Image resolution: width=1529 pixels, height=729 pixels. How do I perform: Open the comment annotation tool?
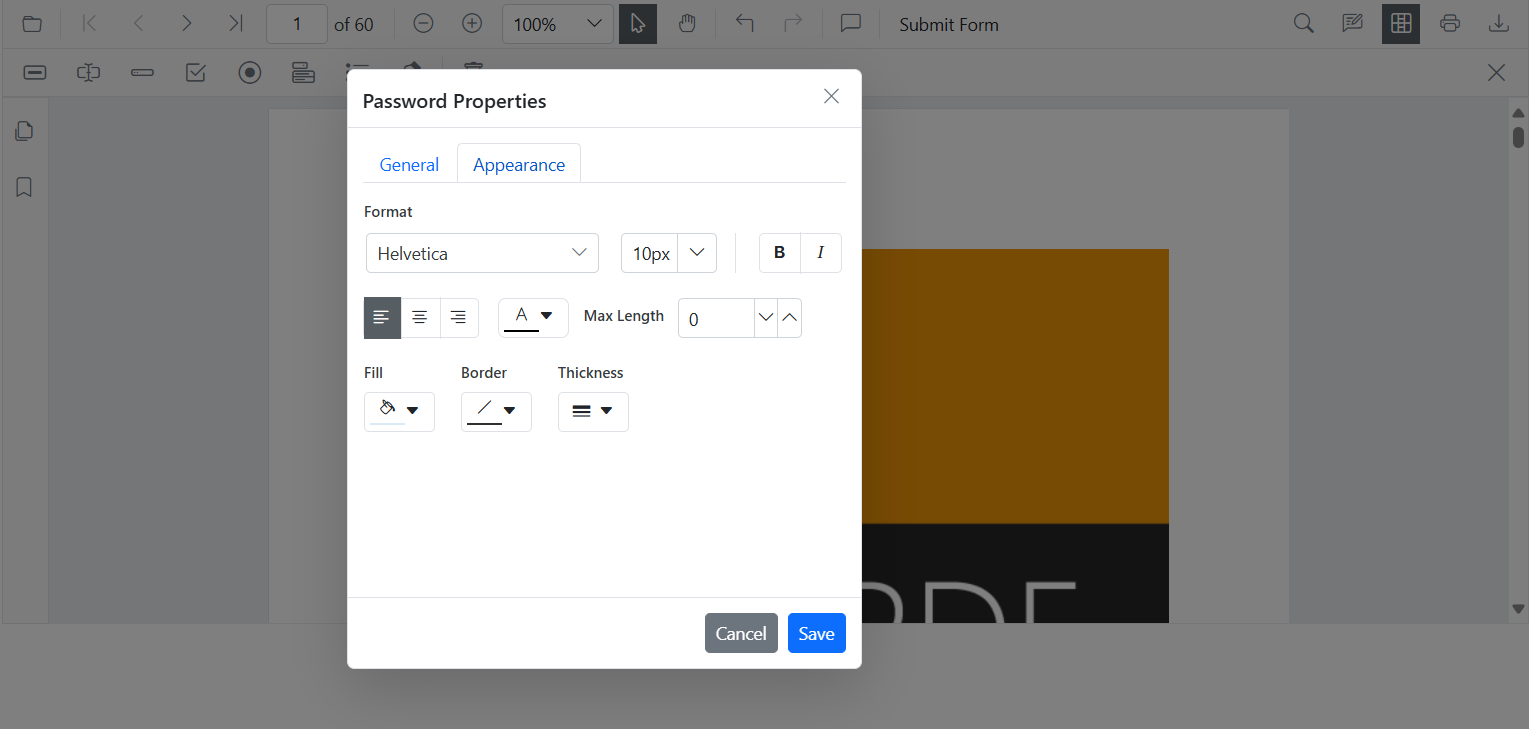(851, 24)
